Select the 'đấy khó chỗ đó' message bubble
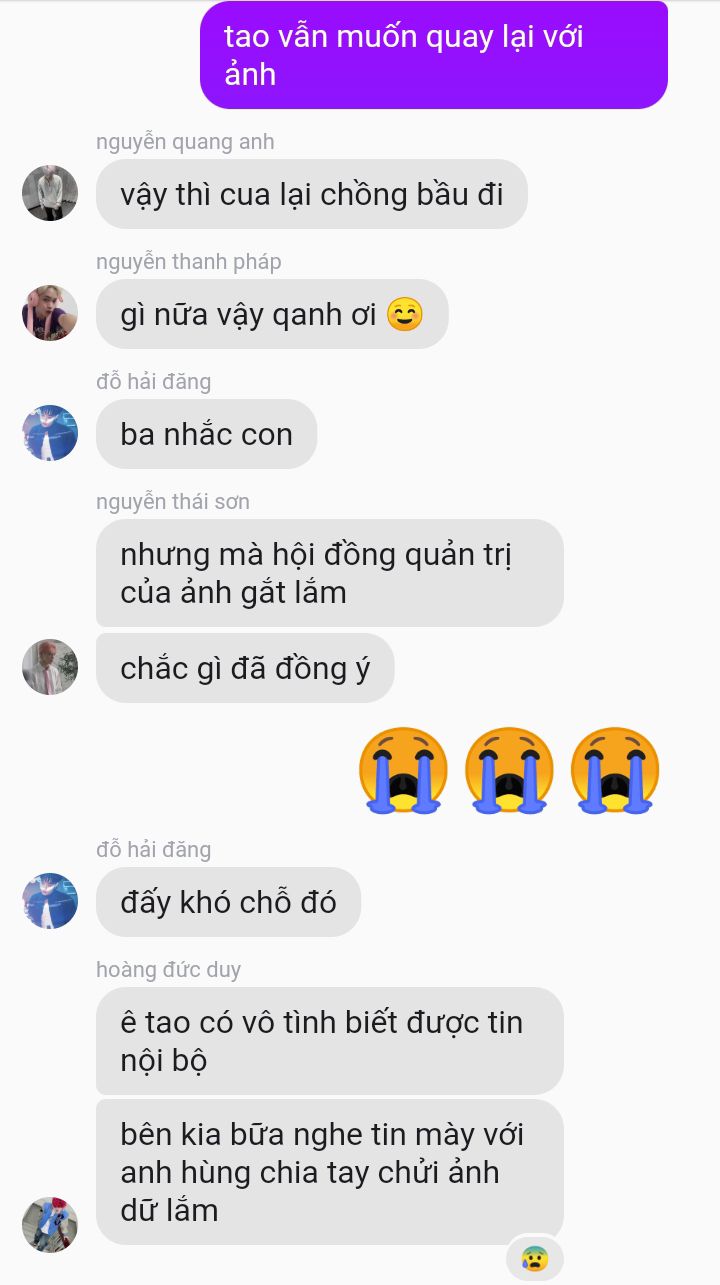The height and width of the screenshot is (1285, 720). (x=228, y=902)
